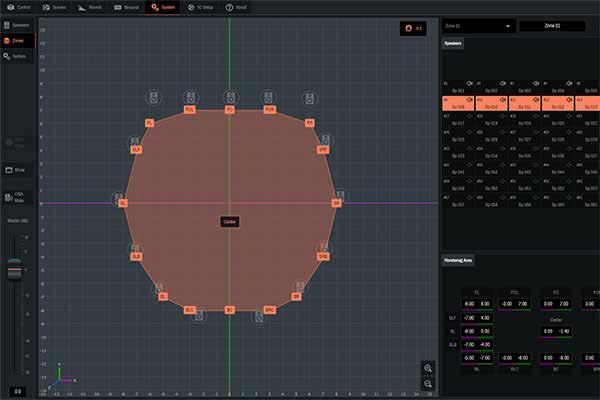Select the FCR zone vertex handle
This screenshot has width=600, height=400.
270,110
